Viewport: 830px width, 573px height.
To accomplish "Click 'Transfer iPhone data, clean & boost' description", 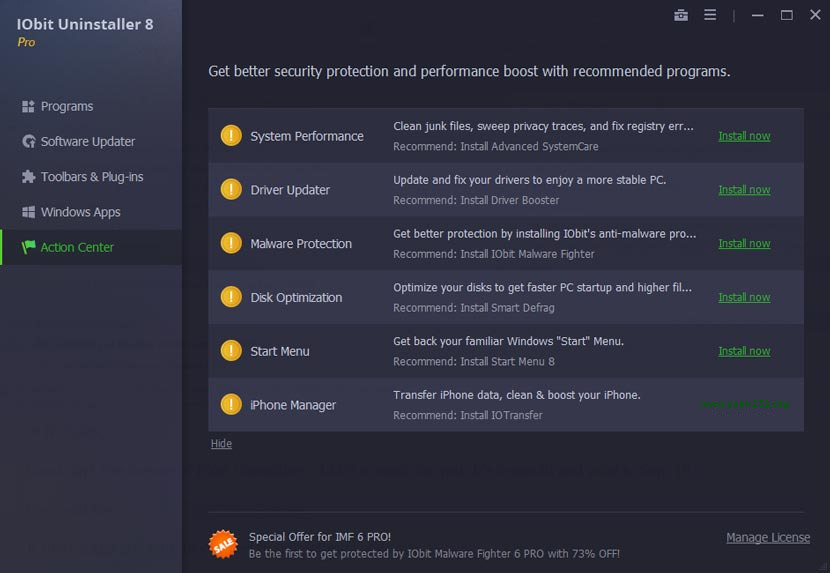I will tap(517, 395).
